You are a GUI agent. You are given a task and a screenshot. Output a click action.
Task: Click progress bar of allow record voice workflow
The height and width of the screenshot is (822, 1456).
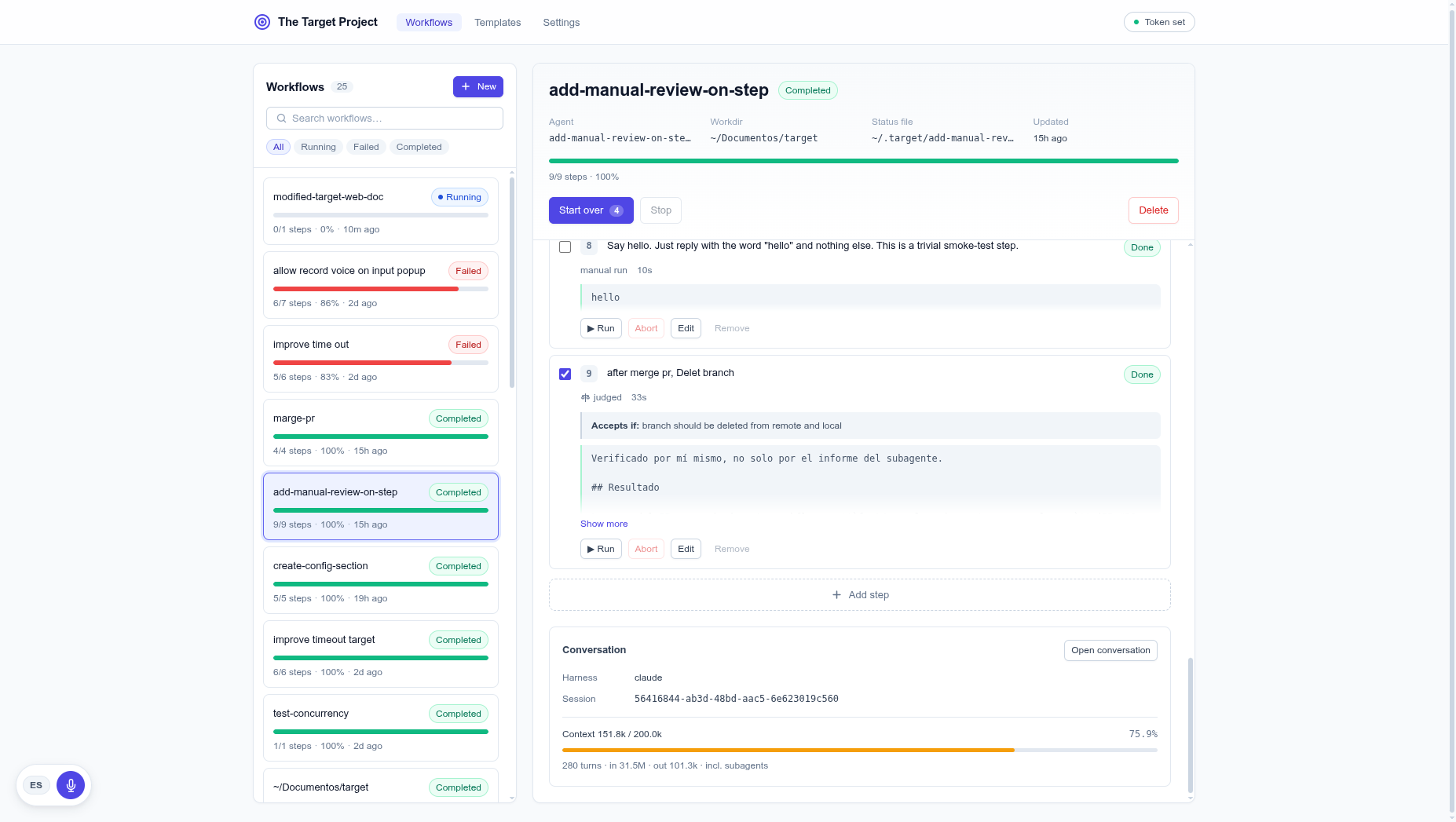tap(381, 289)
